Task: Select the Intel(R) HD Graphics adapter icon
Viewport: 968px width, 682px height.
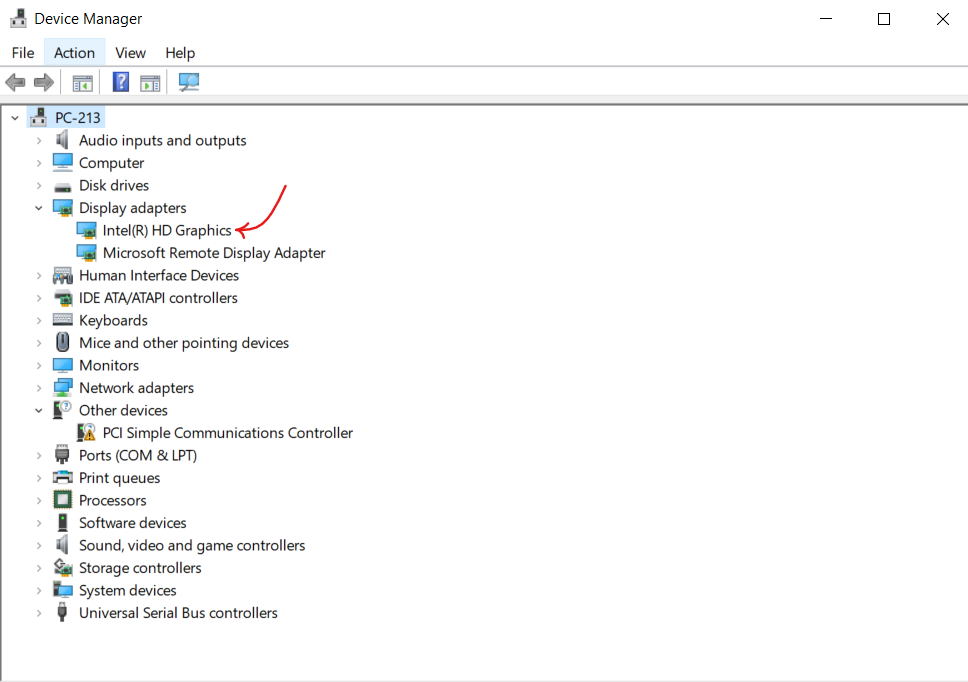Action: coord(87,230)
